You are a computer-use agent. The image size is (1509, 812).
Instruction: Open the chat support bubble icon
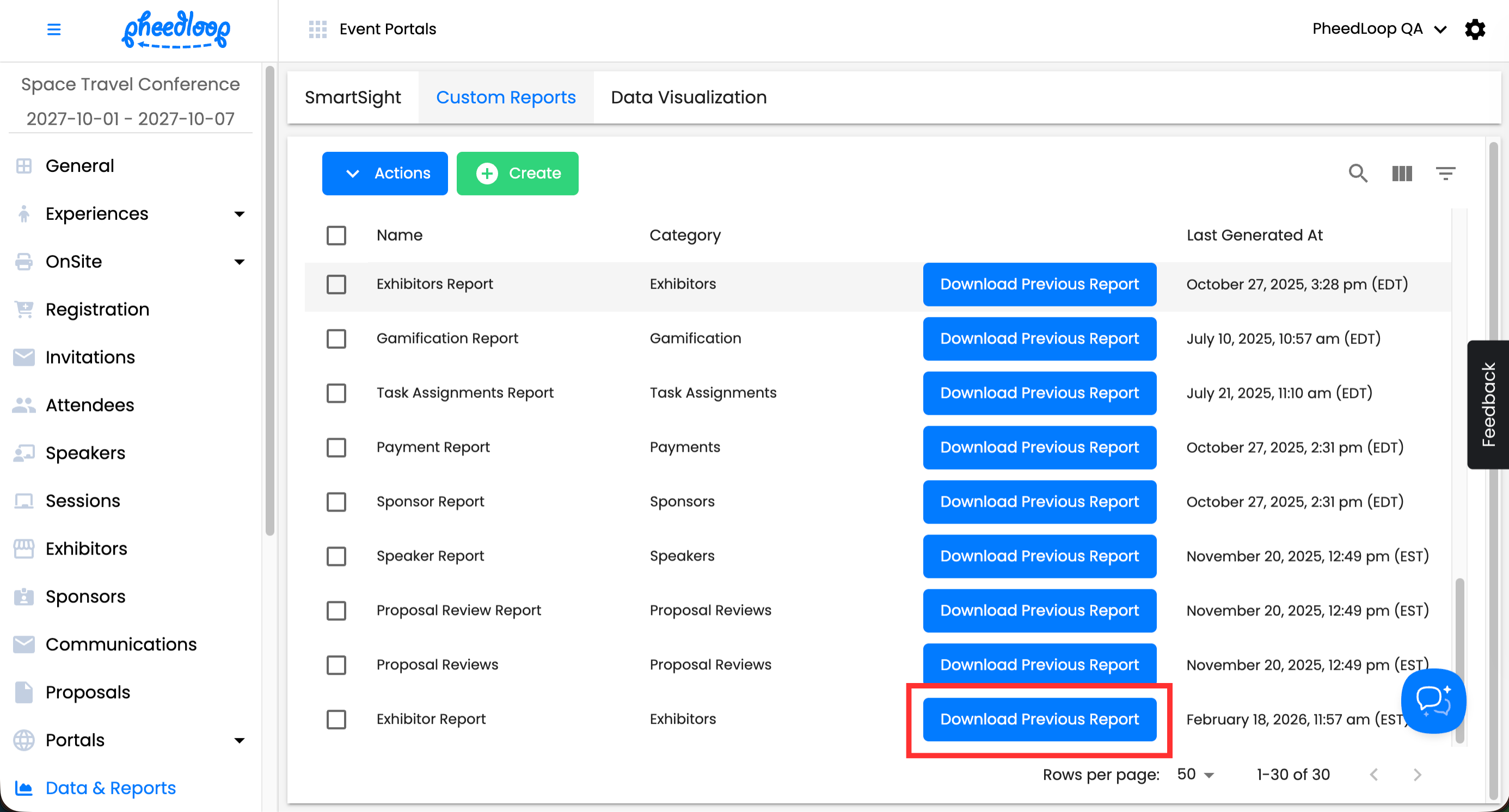coord(1433,700)
